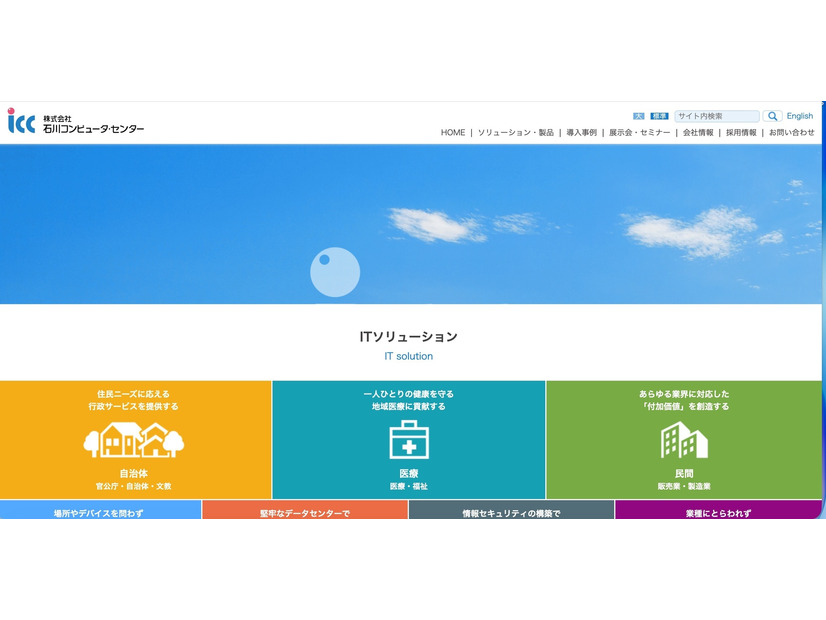The width and height of the screenshot is (826, 620).
Task: Click the houses icon in 自治体 tile
Action: click(134, 439)
